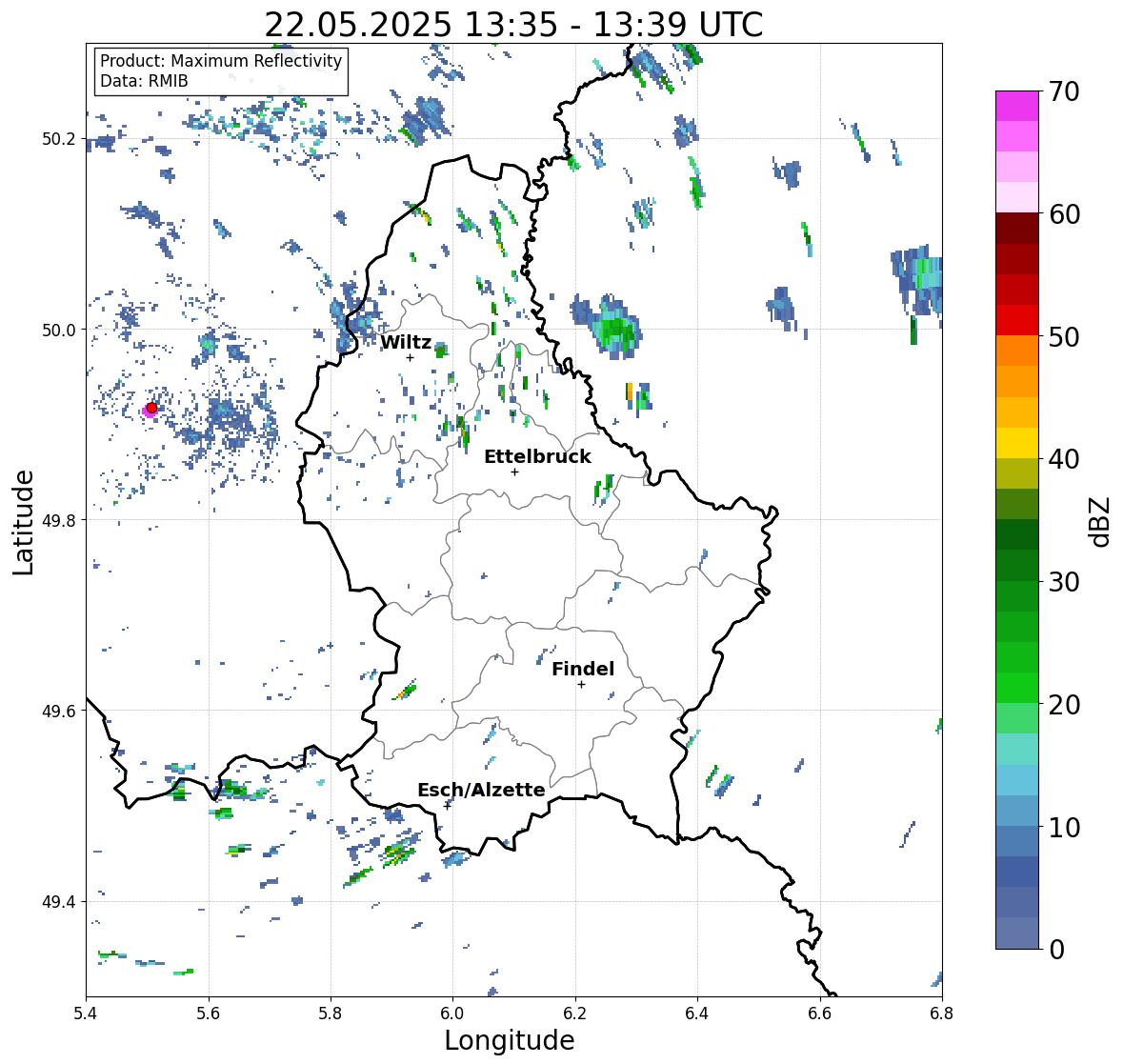This screenshot has height=1064, width=1123.
Task: Click the 50.2 latitude tick label
Action: pyautogui.click(x=59, y=139)
